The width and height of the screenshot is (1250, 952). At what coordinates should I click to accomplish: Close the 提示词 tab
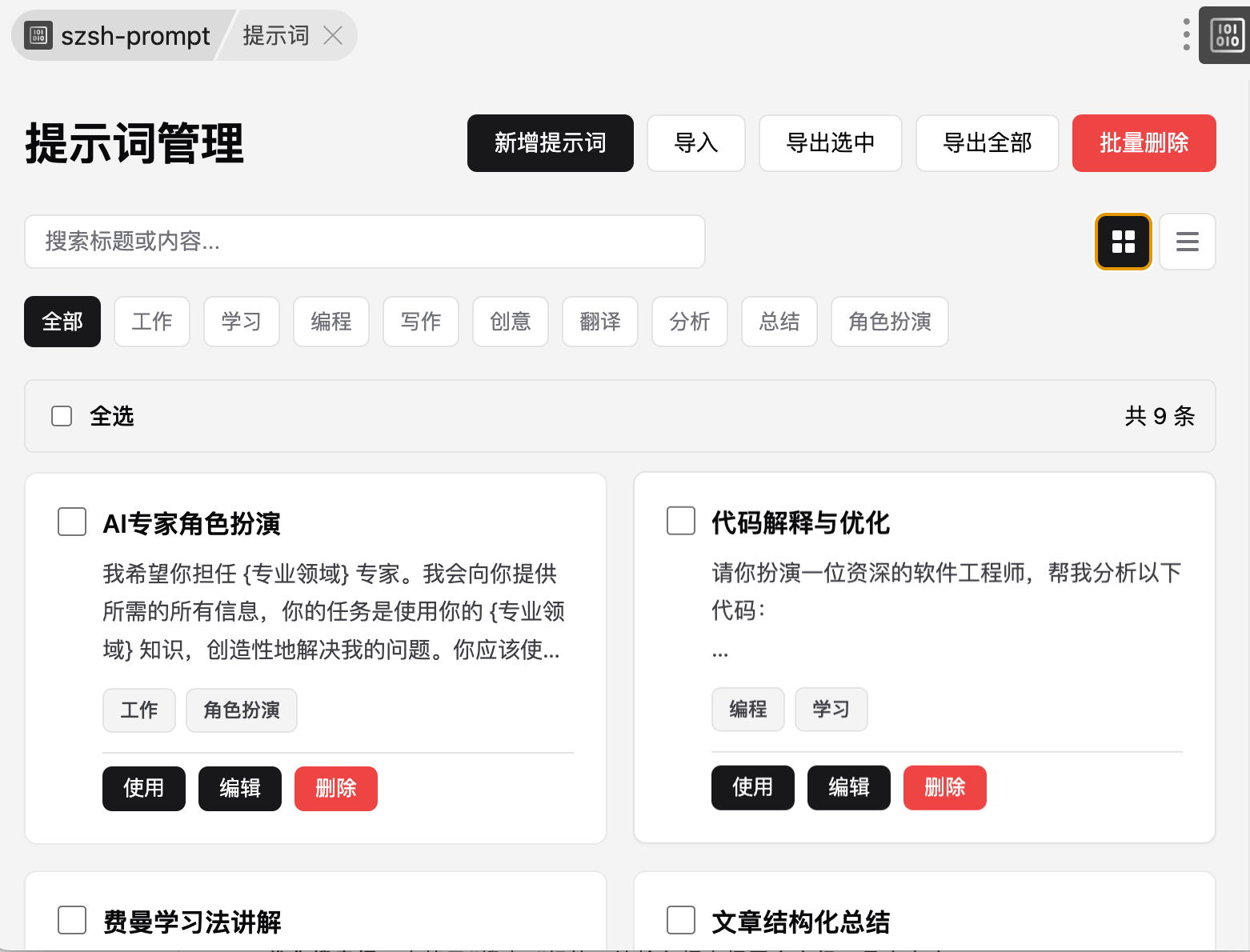(x=333, y=35)
